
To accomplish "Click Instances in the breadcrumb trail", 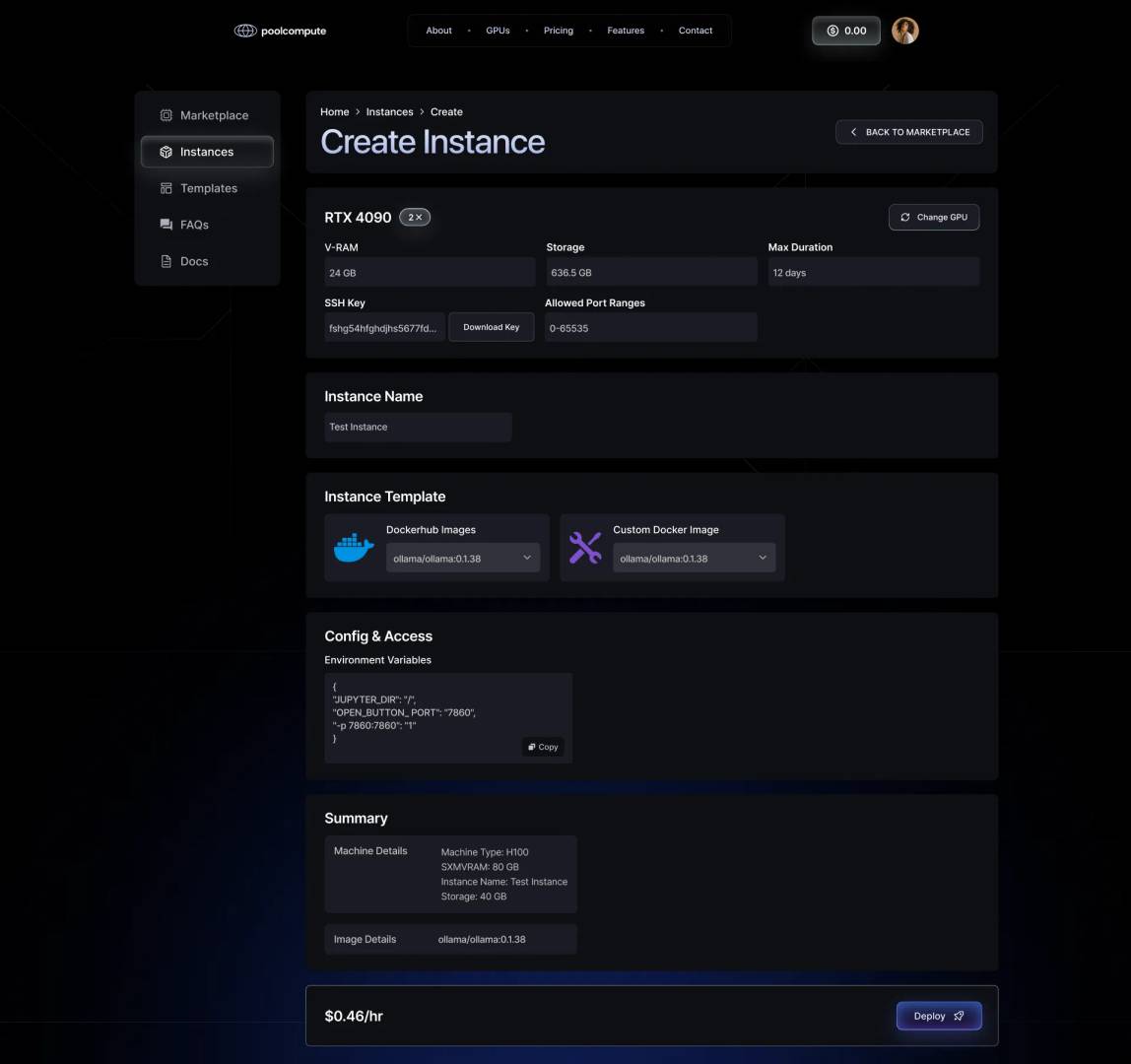I will pyautogui.click(x=389, y=111).
